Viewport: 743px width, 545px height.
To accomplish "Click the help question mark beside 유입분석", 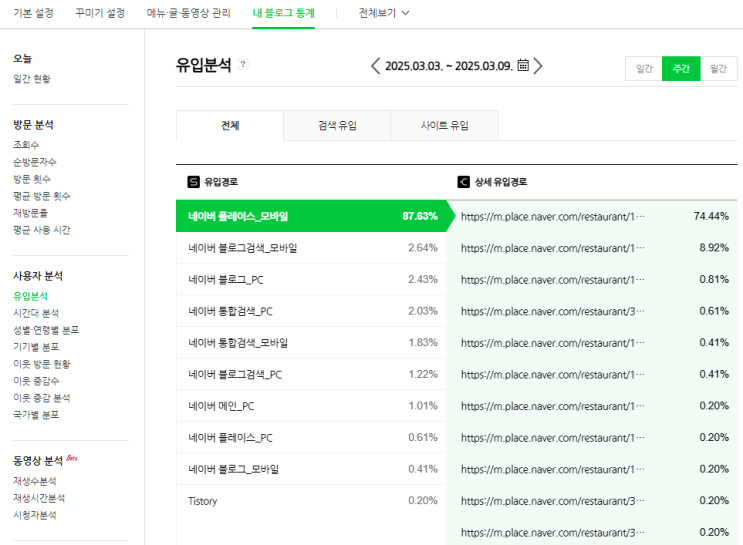I will coord(243,64).
